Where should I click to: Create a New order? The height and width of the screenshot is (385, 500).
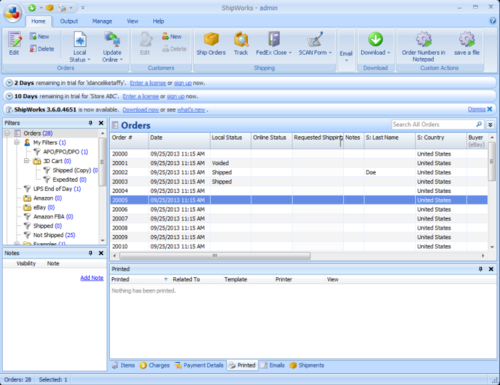pos(39,36)
